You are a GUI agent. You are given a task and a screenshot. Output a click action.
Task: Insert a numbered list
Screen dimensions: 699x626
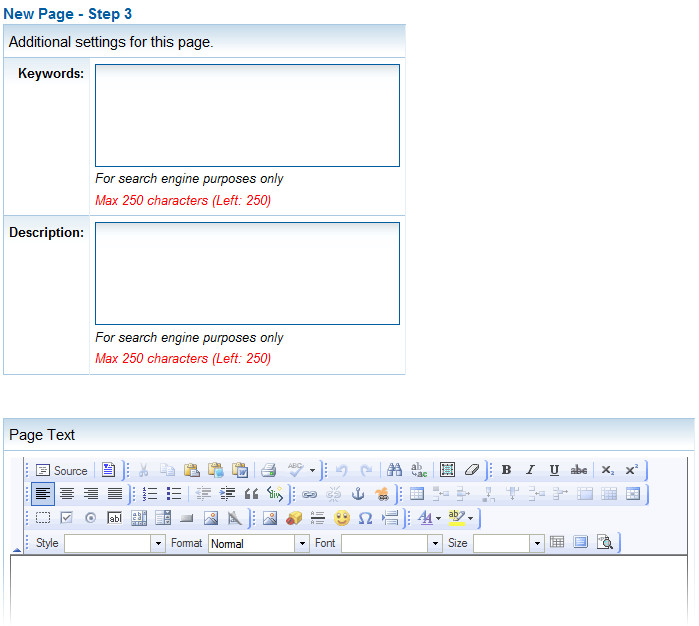pos(150,494)
